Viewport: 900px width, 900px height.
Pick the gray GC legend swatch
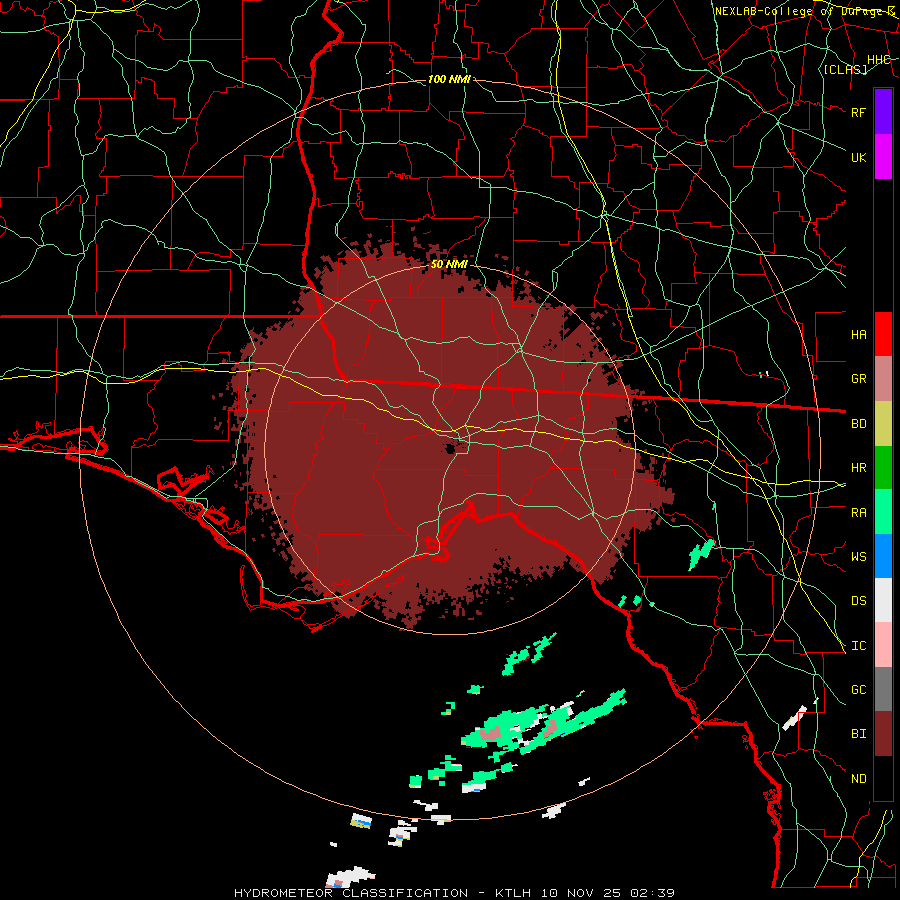883,689
